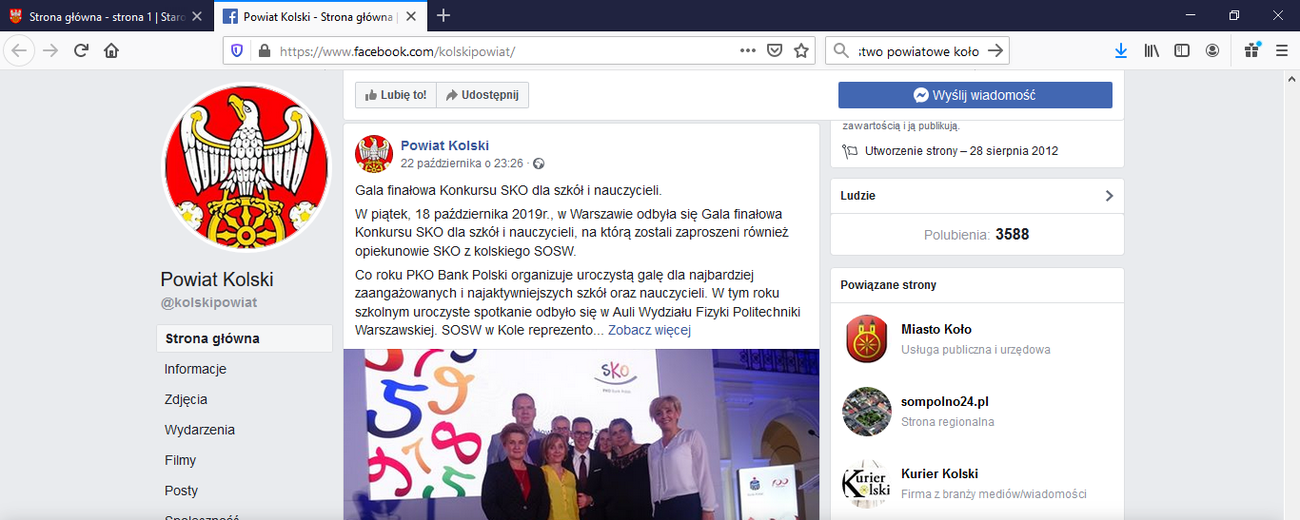Image resolution: width=1300 pixels, height=520 pixels.
Task: Open Kurier Kolski page logo
Action: pos(866,483)
